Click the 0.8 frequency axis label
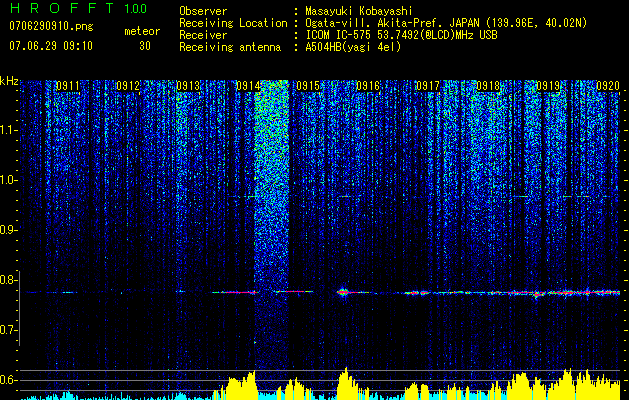629x400 pixels. click(9, 280)
